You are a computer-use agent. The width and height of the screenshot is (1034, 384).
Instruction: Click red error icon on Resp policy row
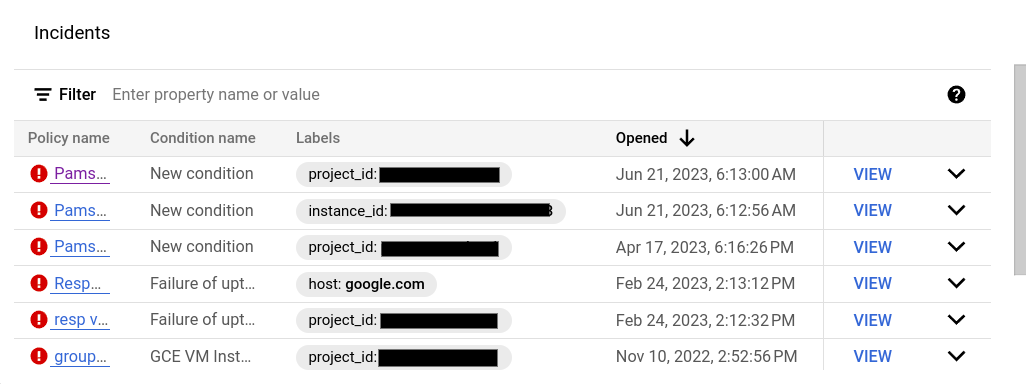click(x=39, y=283)
